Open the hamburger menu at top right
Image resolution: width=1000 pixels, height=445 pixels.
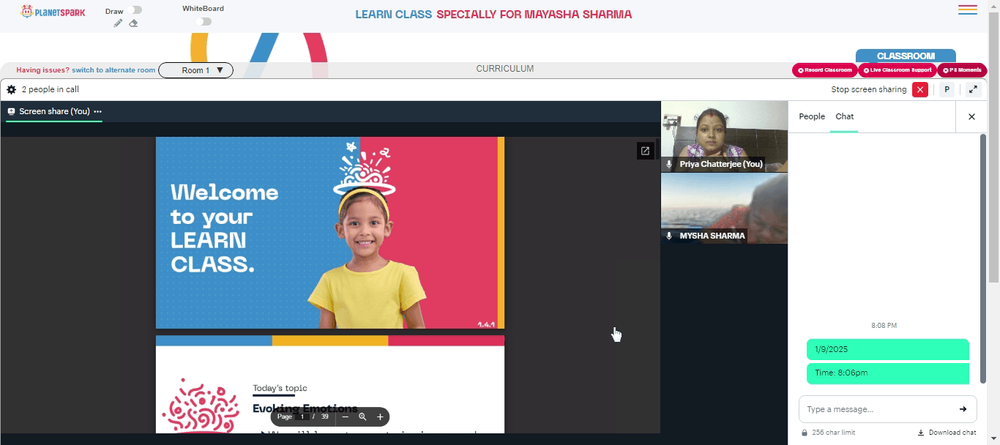coord(967,10)
